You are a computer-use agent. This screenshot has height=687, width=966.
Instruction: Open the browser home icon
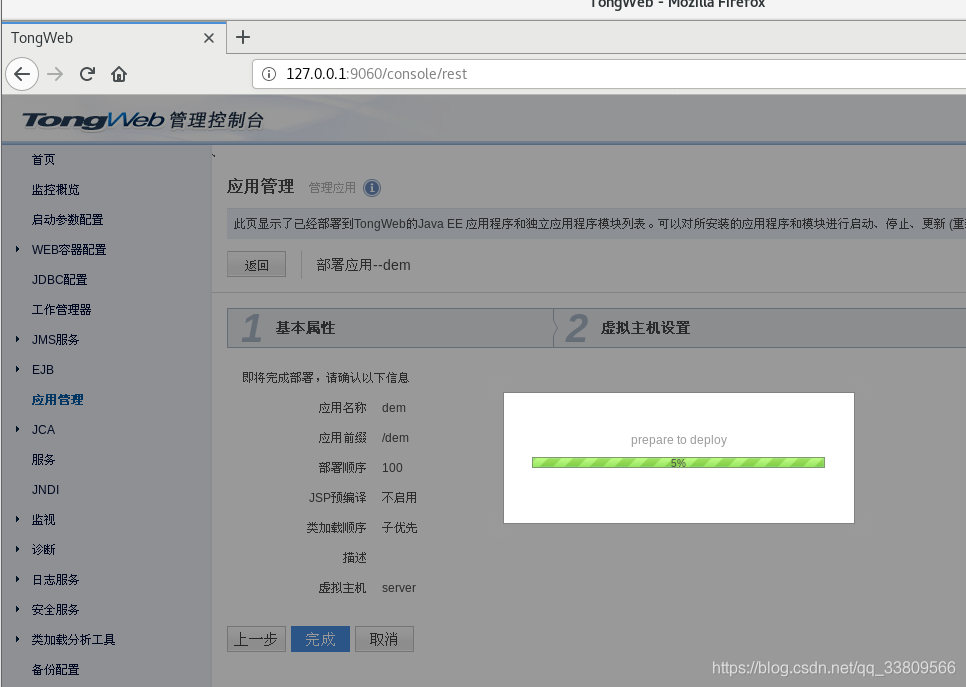[x=119, y=74]
